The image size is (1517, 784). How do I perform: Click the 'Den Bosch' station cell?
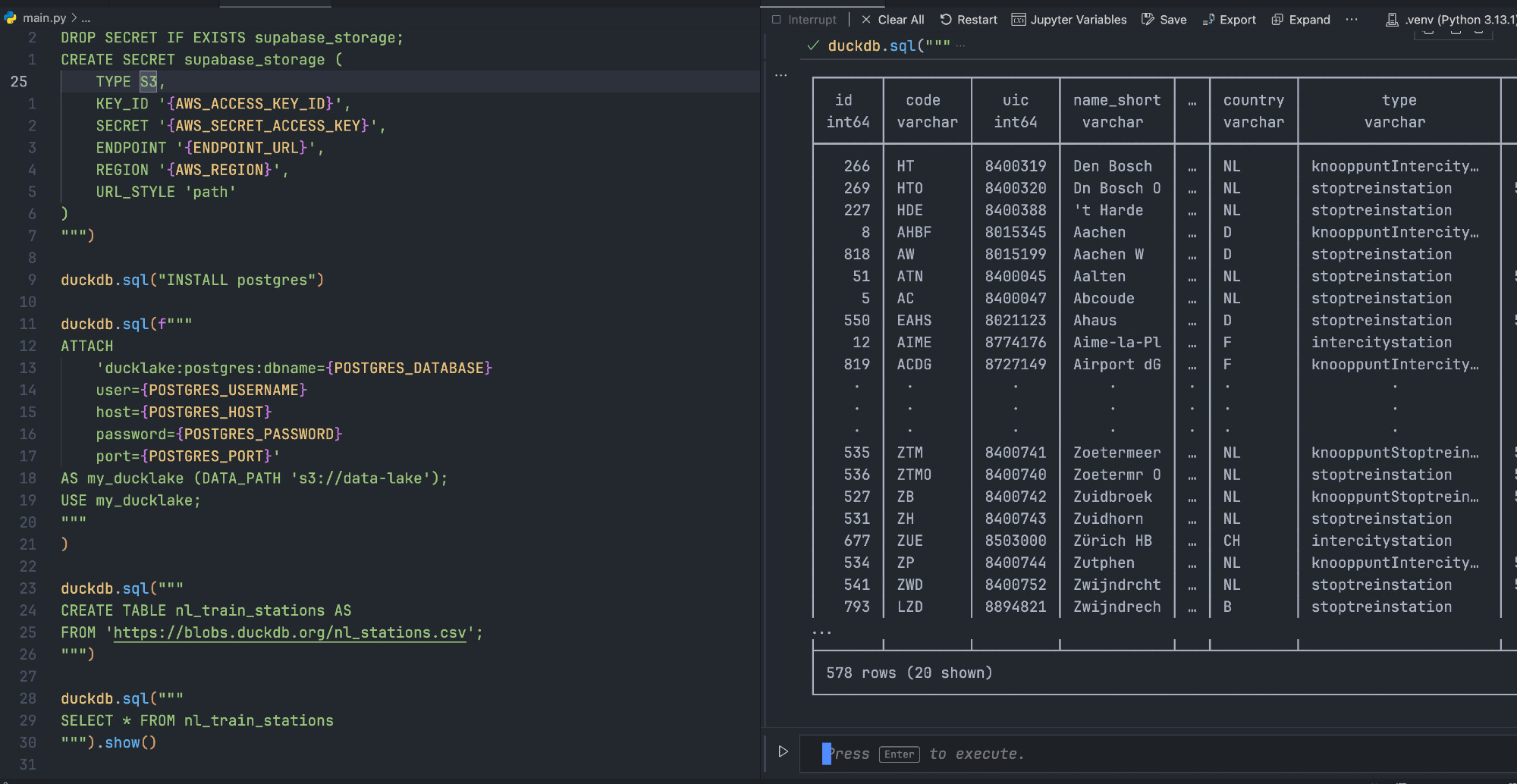point(1113,166)
